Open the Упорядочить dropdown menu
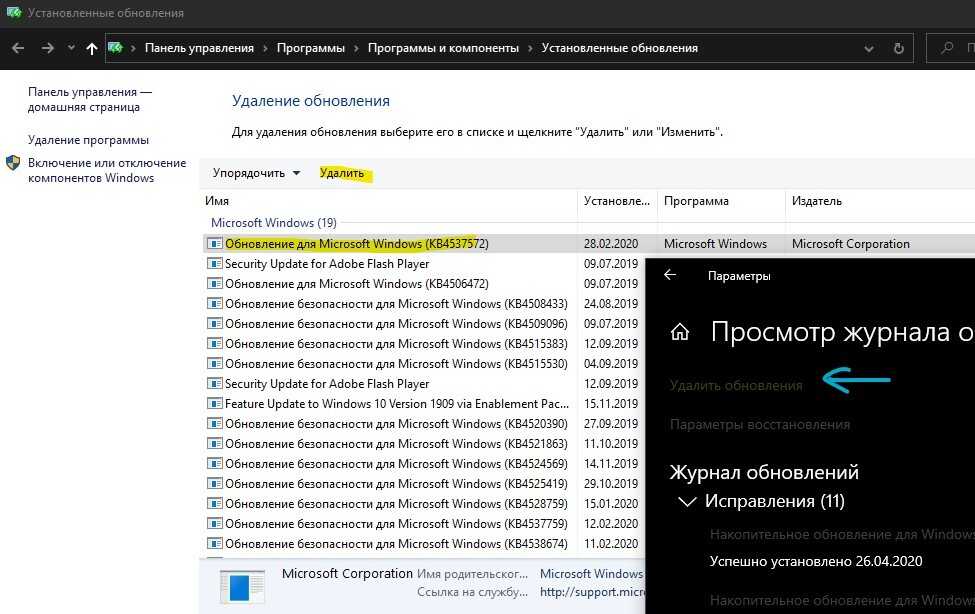Image resolution: width=975 pixels, height=614 pixels. coord(256,173)
